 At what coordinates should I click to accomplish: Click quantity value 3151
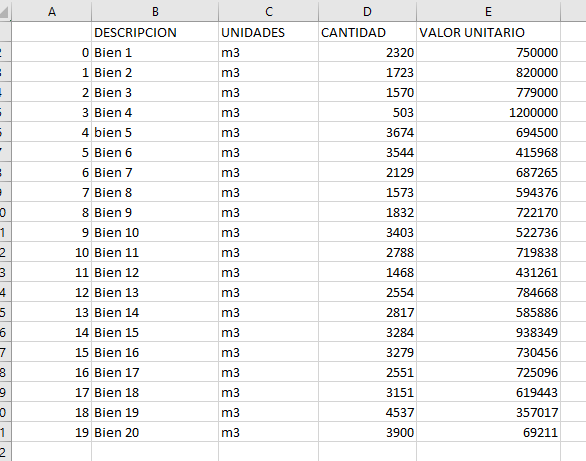pyautogui.click(x=367, y=392)
